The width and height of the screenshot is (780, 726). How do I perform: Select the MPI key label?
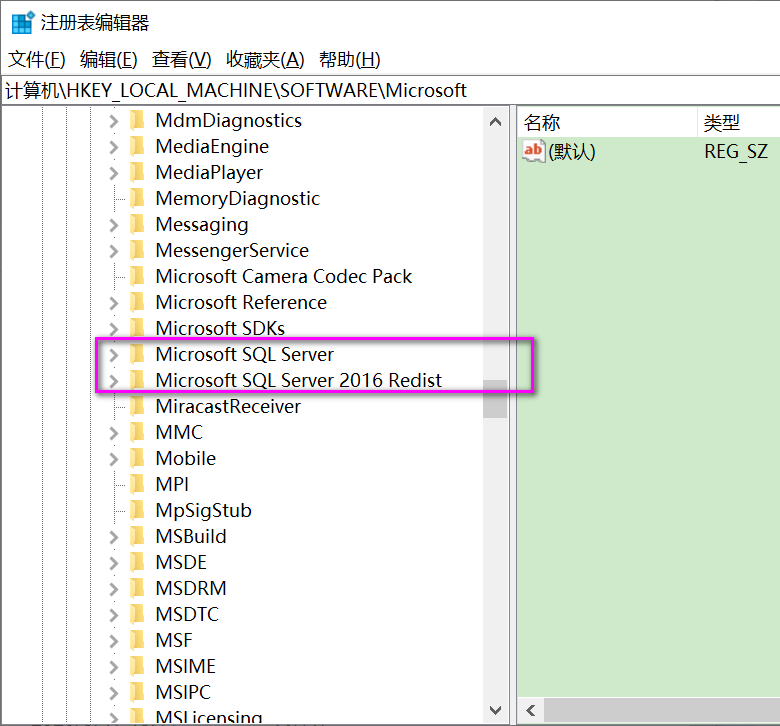click(172, 484)
